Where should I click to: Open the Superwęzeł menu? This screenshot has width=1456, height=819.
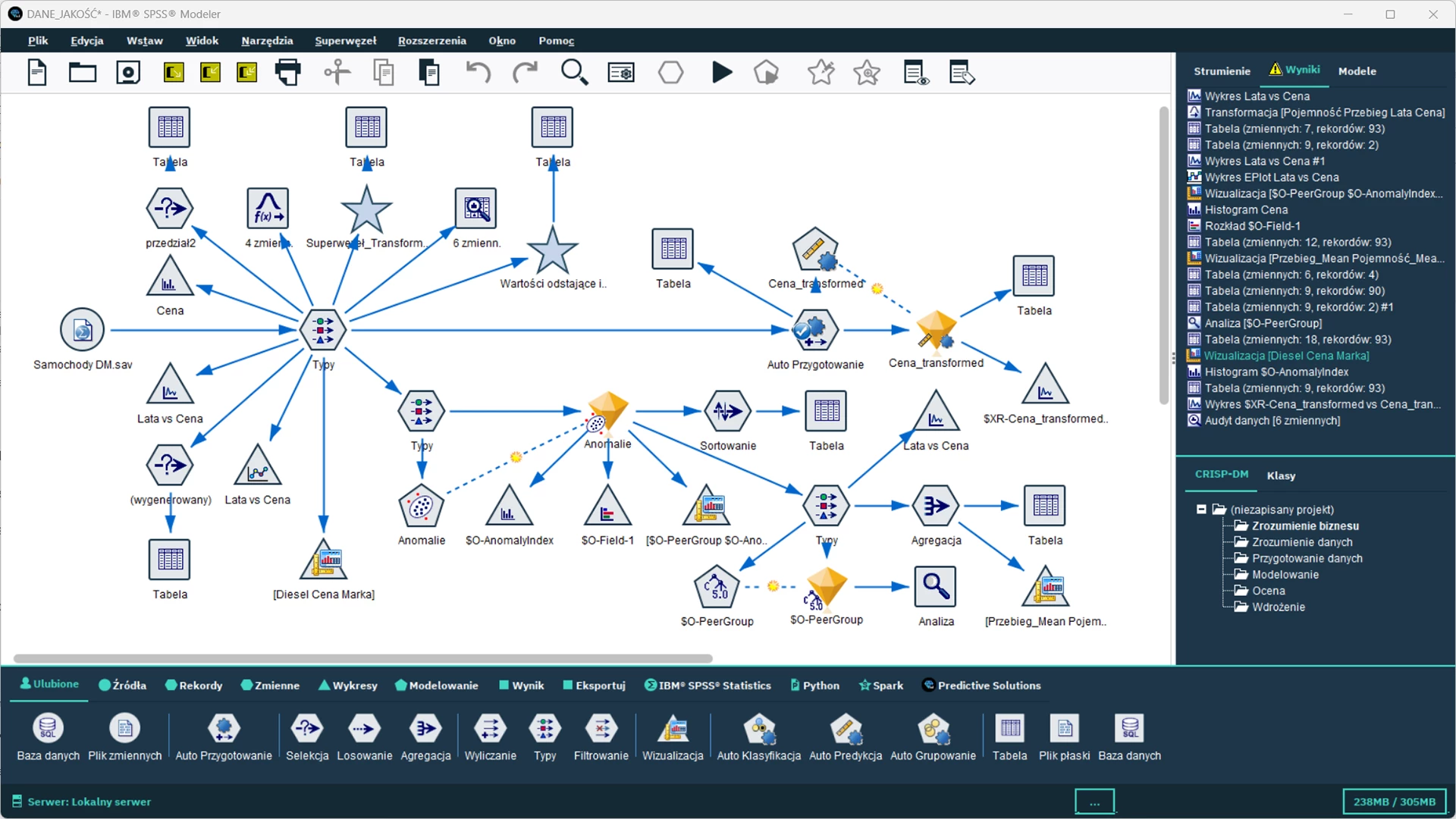346,41
